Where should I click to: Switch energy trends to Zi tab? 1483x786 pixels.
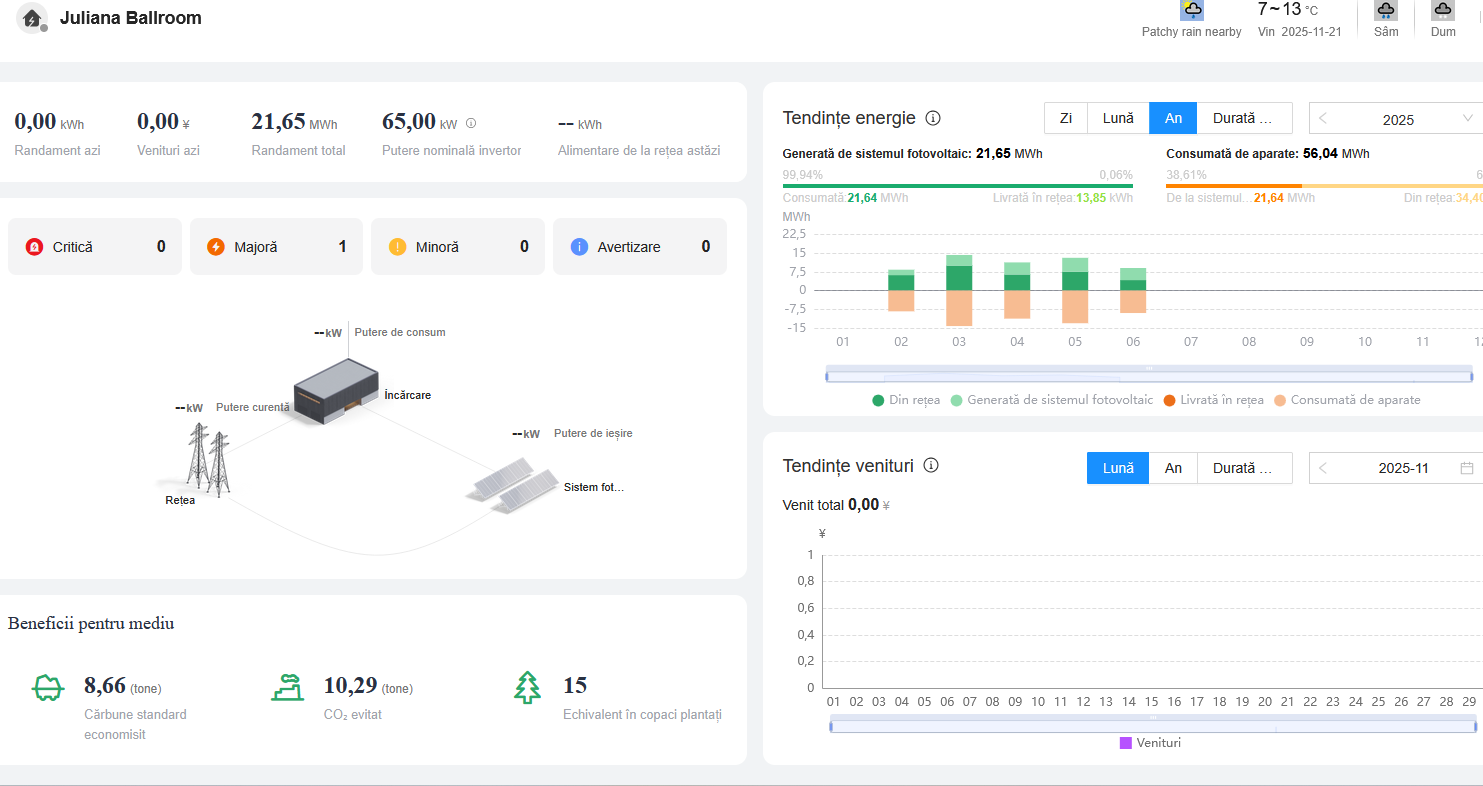1066,118
